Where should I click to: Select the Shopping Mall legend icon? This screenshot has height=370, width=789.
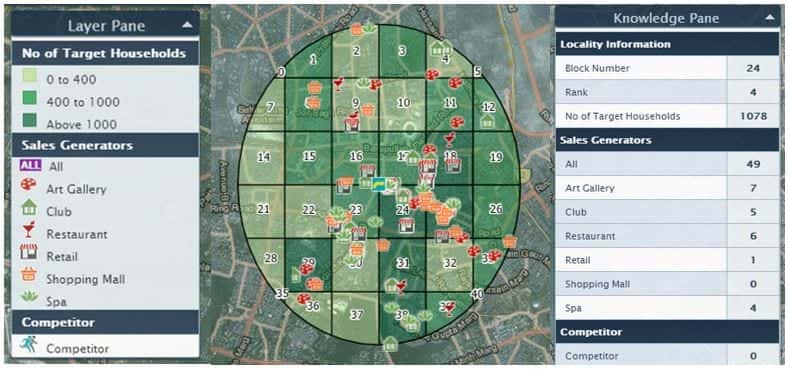point(30,274)
